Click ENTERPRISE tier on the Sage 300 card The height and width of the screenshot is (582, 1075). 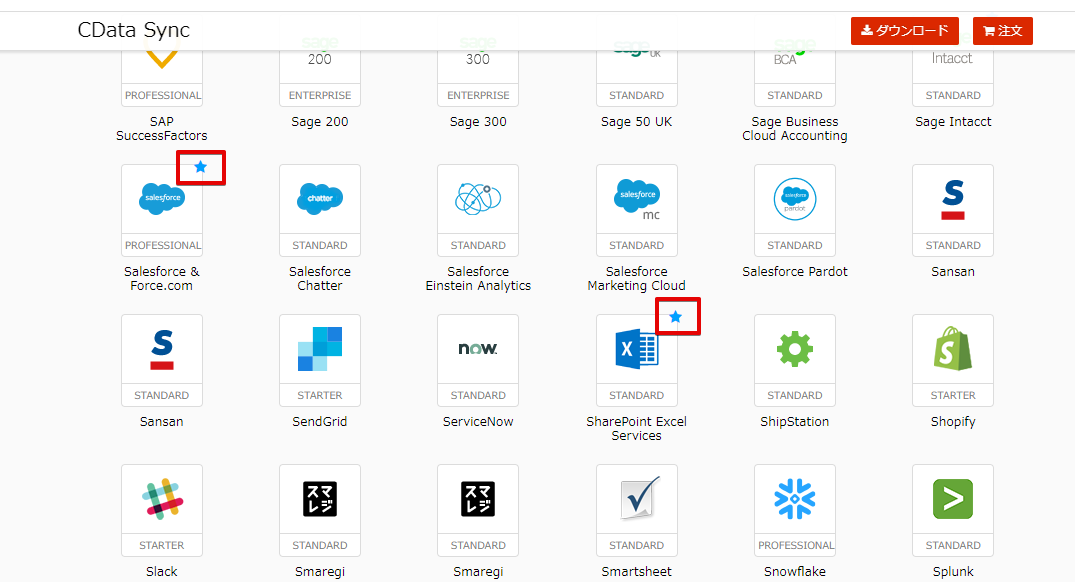pyautogui.click(x=478, y=95)
